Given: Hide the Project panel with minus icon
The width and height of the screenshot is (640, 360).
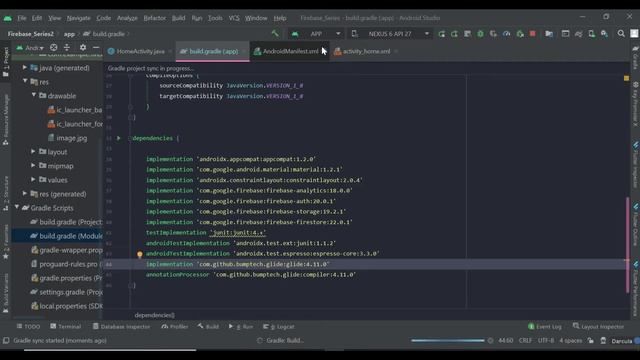Looking at the screenshot, I should [x=96, y=47].
